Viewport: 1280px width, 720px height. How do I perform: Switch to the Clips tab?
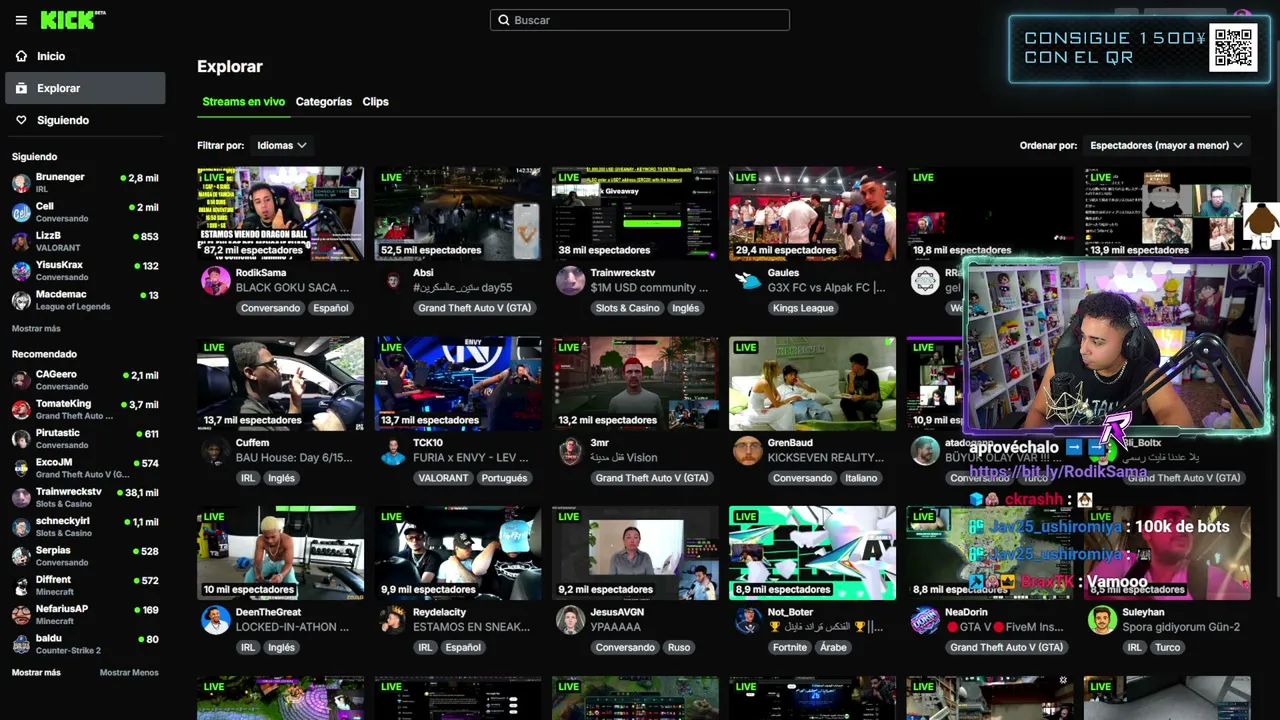tap(376, 102)
